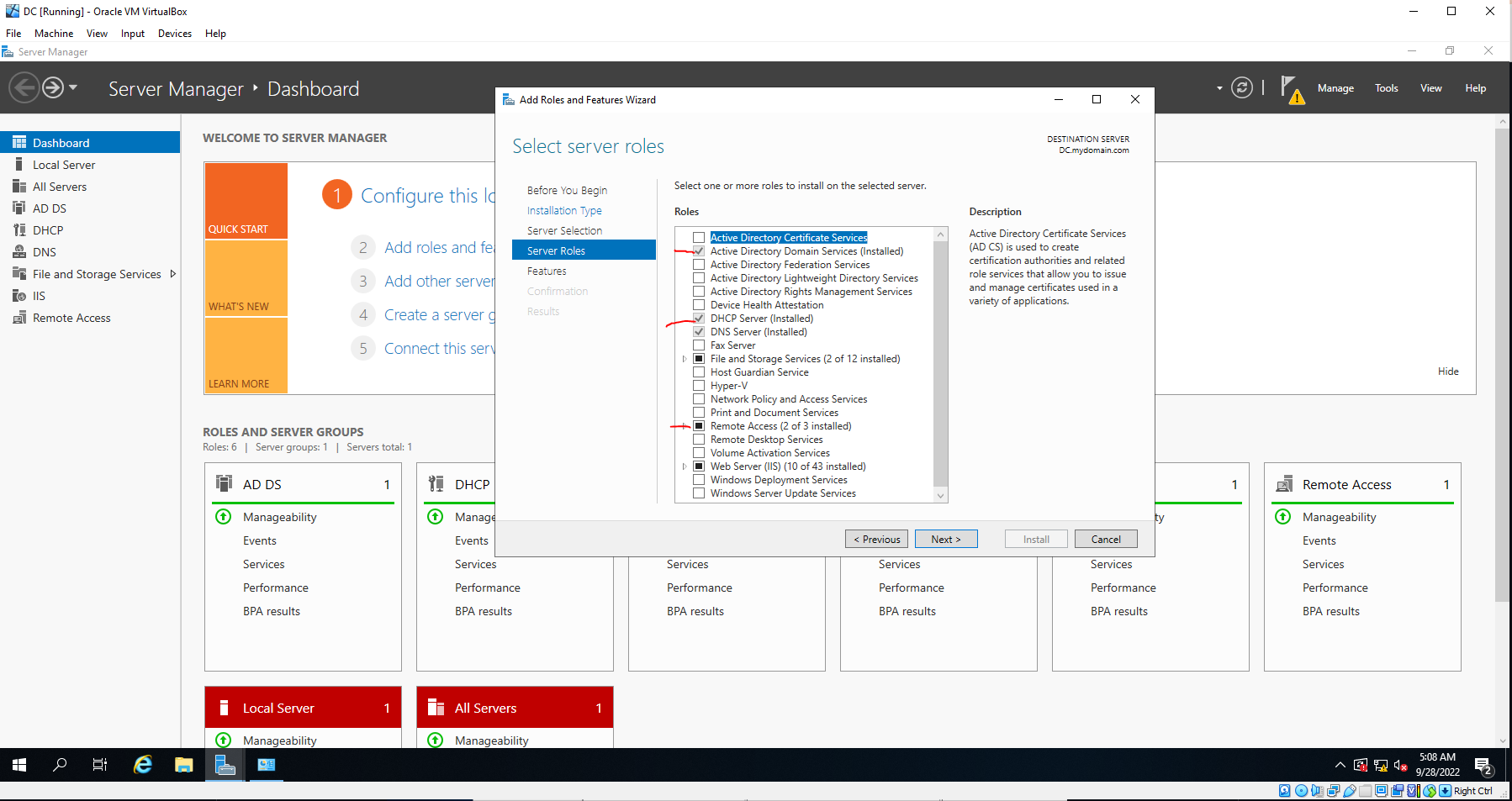Click the Local Server icon in sidebar
The width and height of the screenshot is (1512, 801).
point(19,165)
